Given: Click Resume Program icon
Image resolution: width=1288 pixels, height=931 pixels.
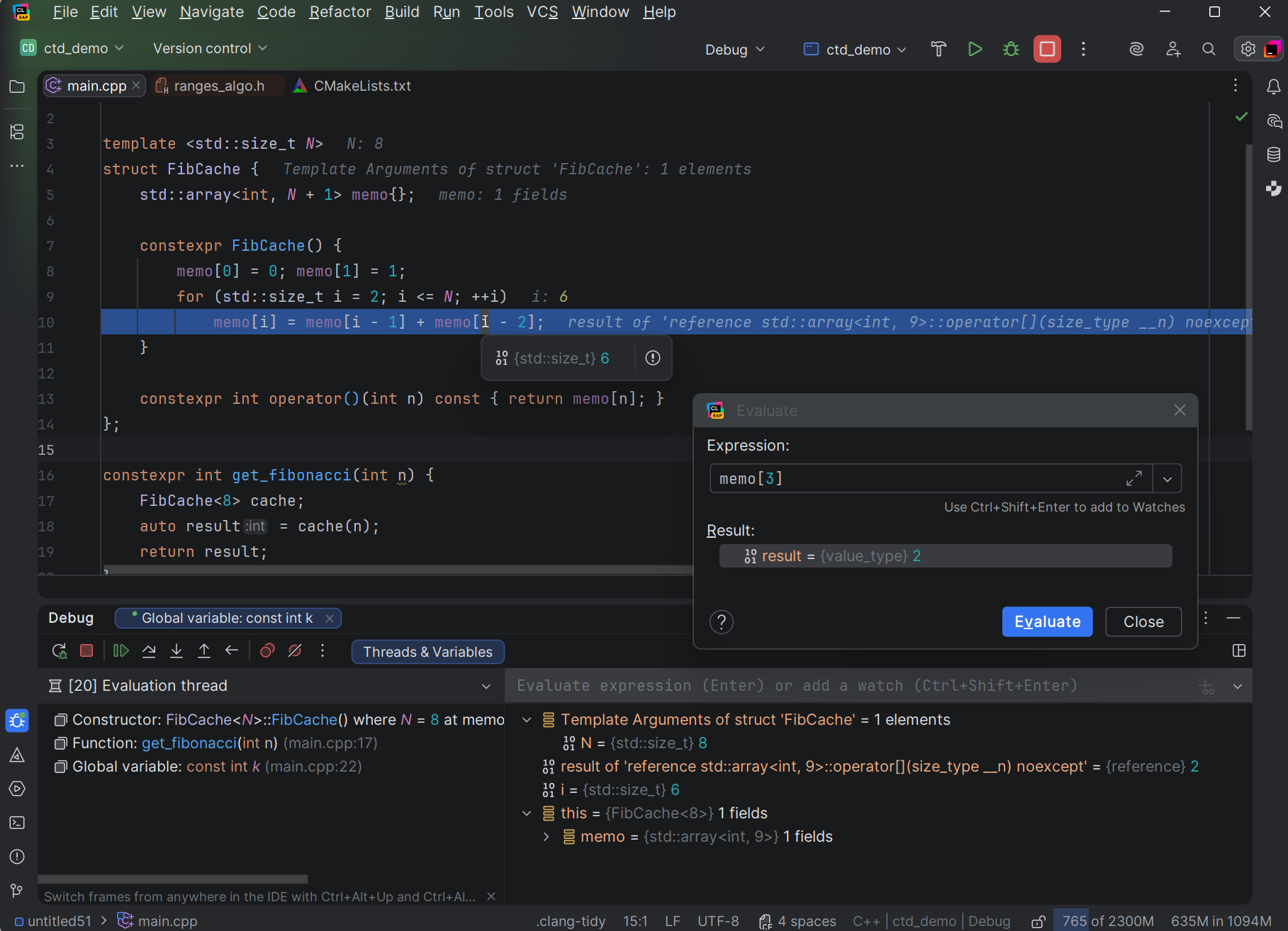Looking at the screenshot, I should (x=121, y=651).
